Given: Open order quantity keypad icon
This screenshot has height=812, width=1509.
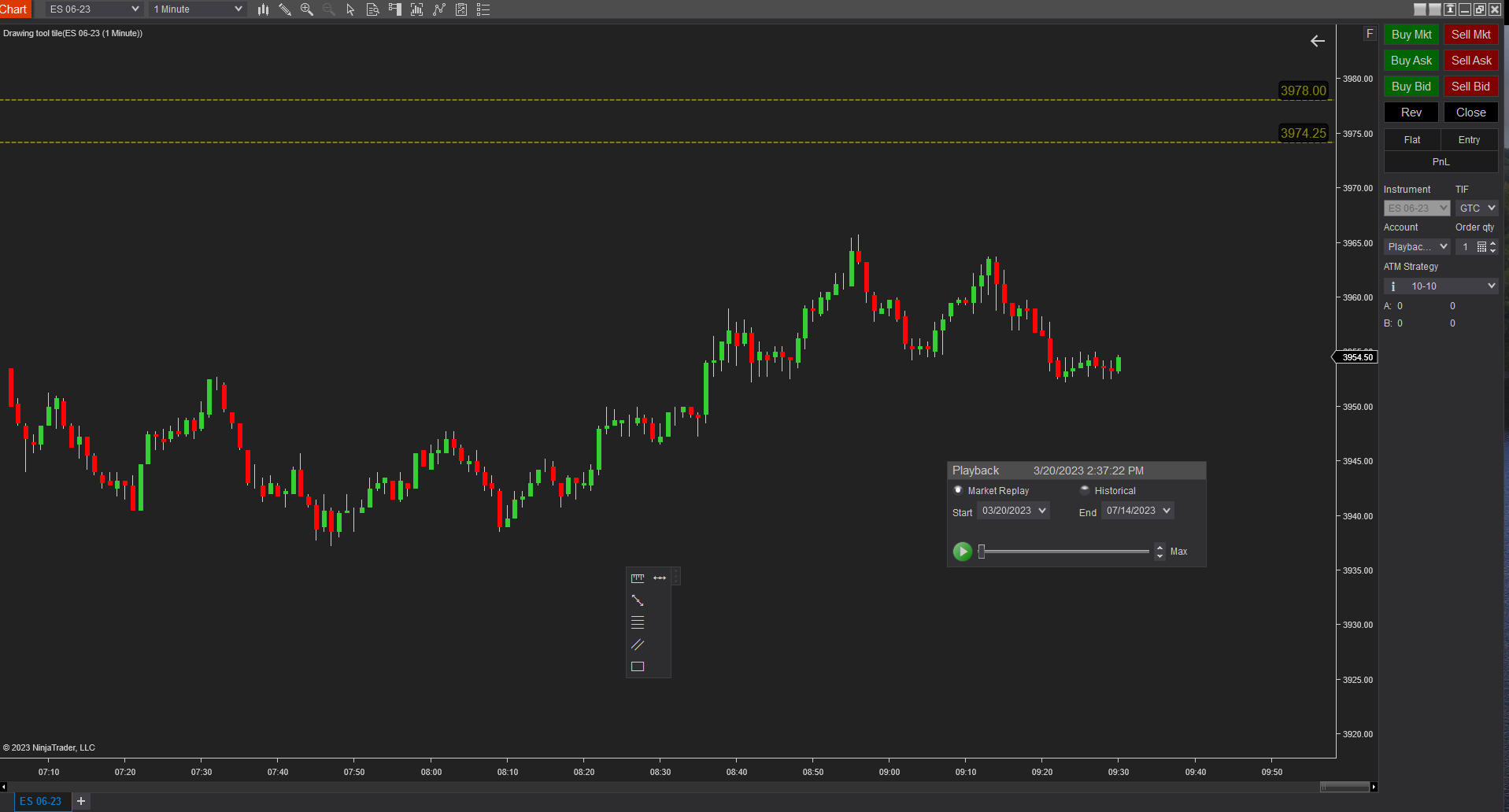Looking at the screenshot, I should pos(1481,247).
